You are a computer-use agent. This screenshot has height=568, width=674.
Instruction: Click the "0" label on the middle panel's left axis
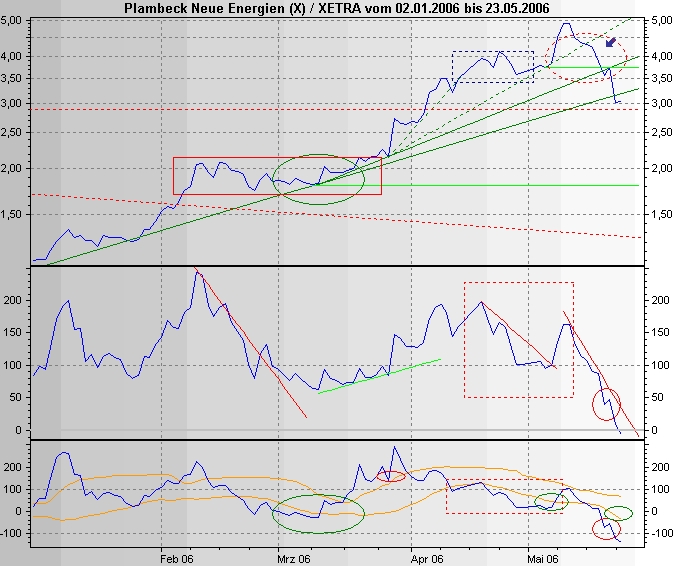tap(18, 430)
